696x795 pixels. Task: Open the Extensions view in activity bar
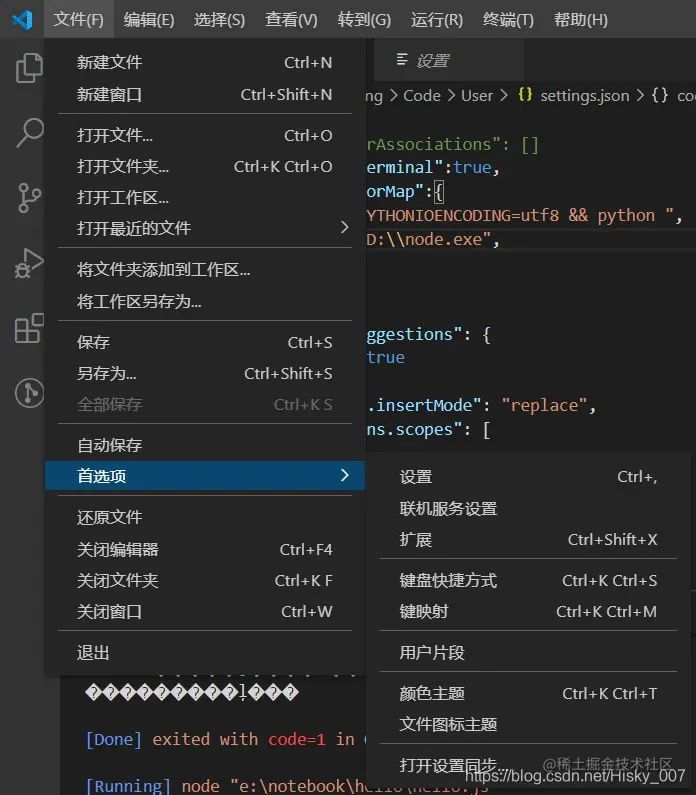[30, 328]
